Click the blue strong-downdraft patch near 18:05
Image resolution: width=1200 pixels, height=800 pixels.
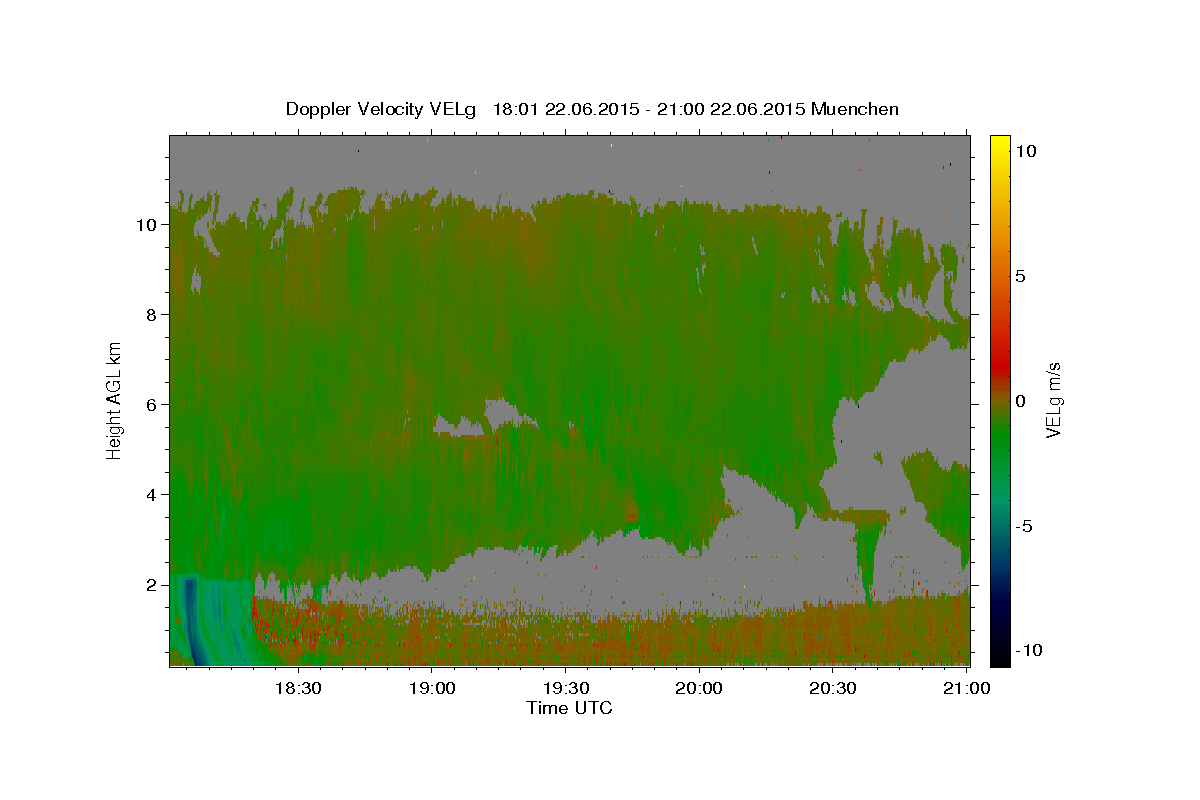click(x=191, y=620)
